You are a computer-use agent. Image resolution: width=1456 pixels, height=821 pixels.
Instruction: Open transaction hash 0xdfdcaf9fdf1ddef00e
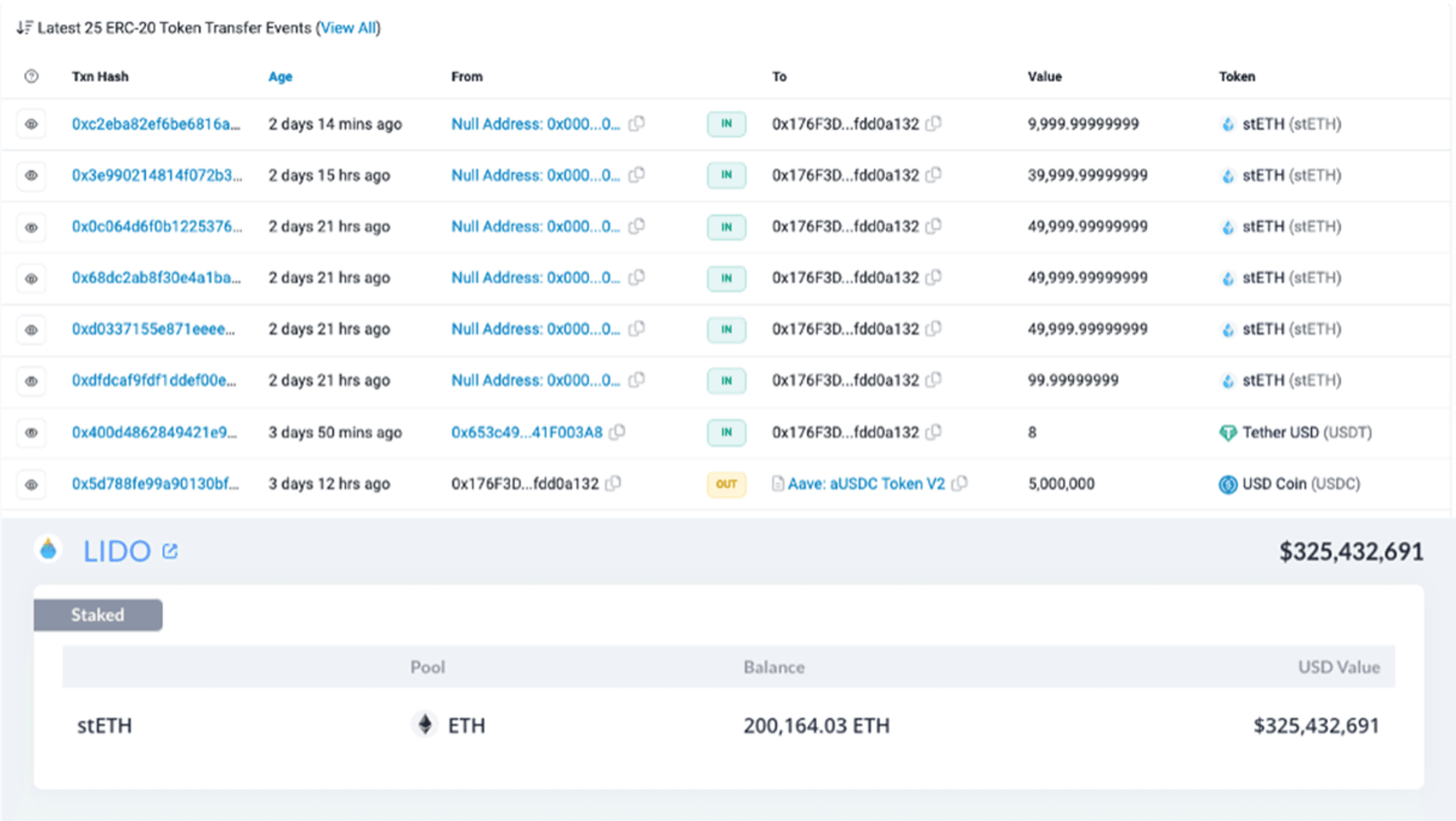pos(154,380)
